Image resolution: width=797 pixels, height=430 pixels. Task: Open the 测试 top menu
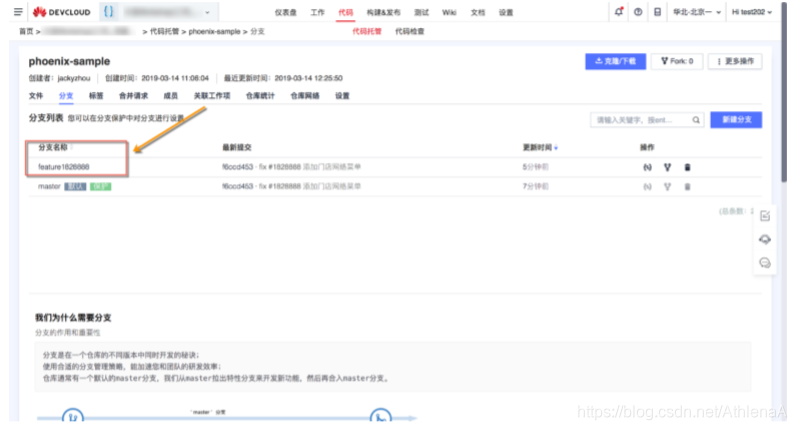(x=421, y=12)
